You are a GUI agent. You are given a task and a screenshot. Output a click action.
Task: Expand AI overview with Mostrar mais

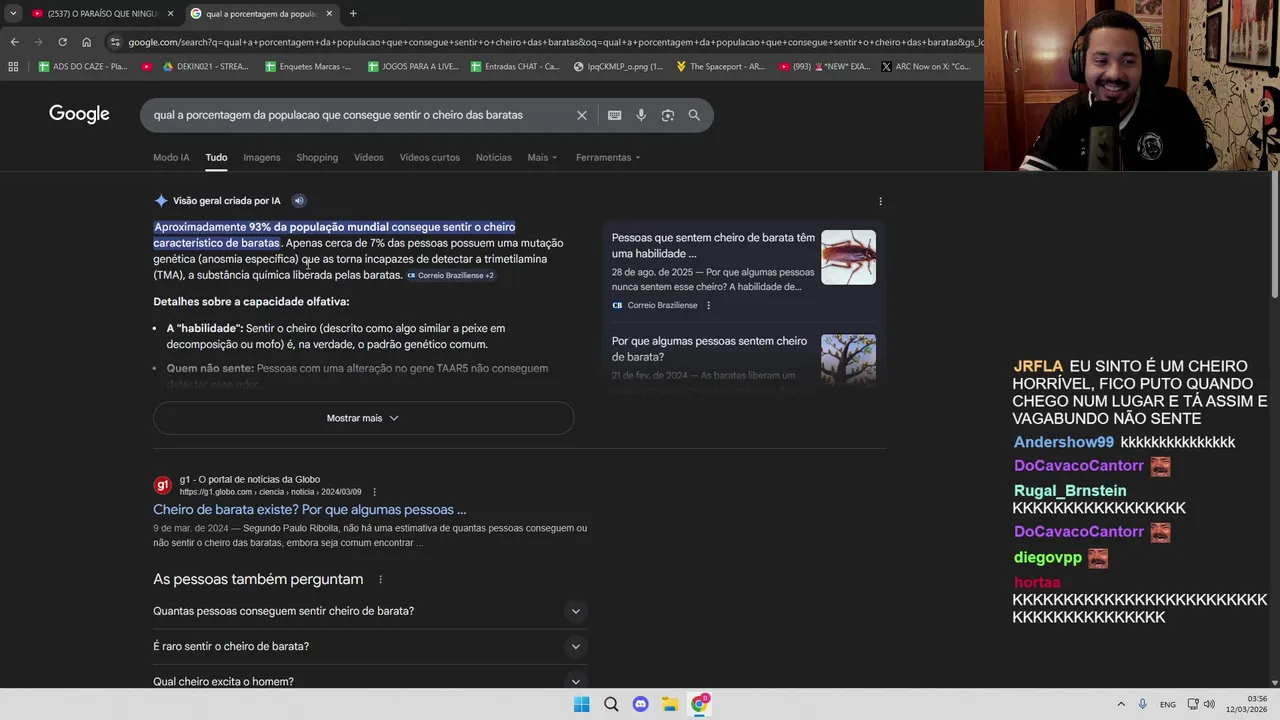(x=363, y=418)
